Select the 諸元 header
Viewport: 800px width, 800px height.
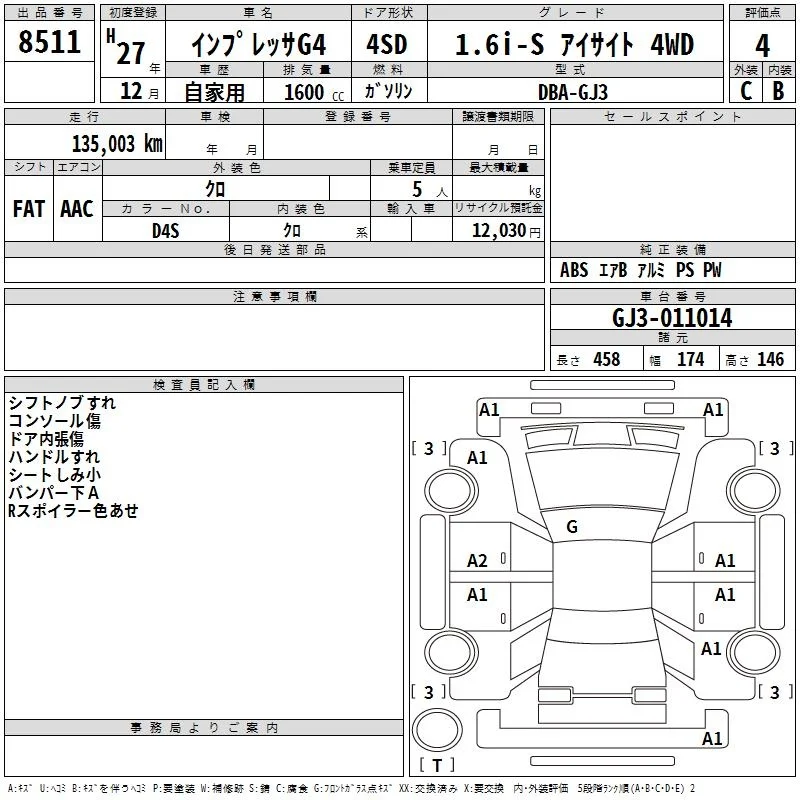click(672, 337)
